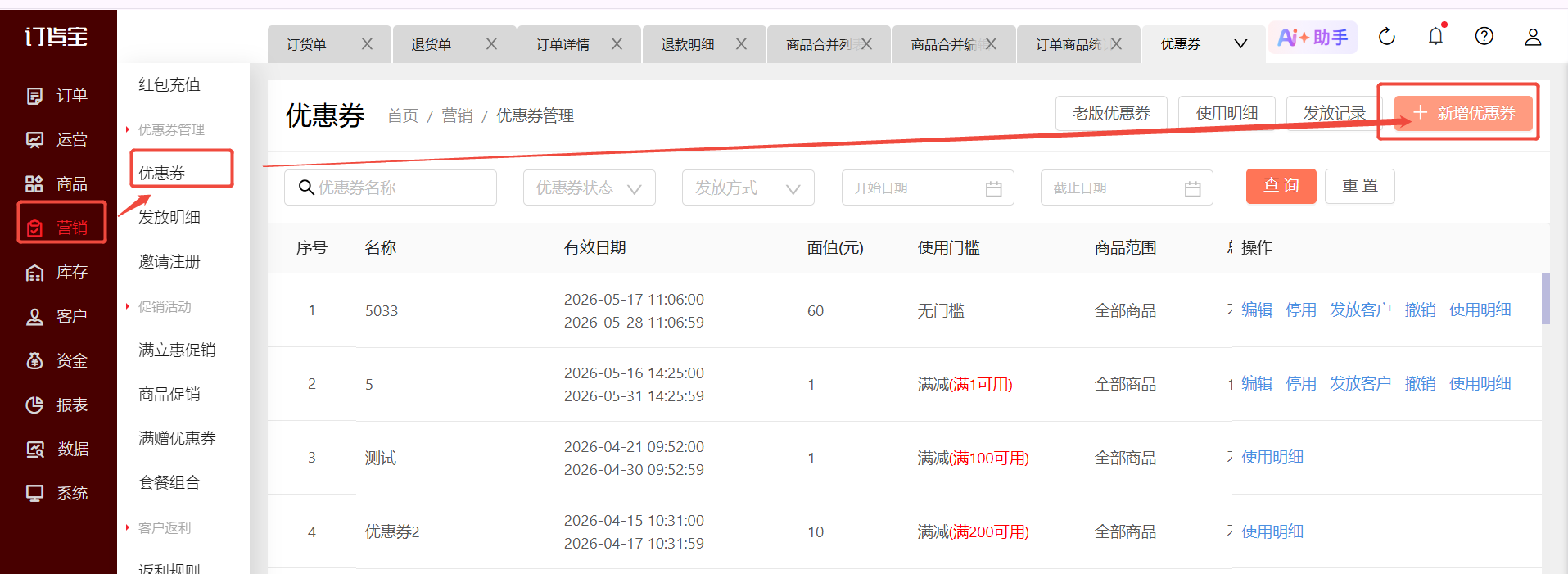Close the 订单详情 tab
Image resolution: width=1568 pixels, height=574 pixels.
pos(617,44)
